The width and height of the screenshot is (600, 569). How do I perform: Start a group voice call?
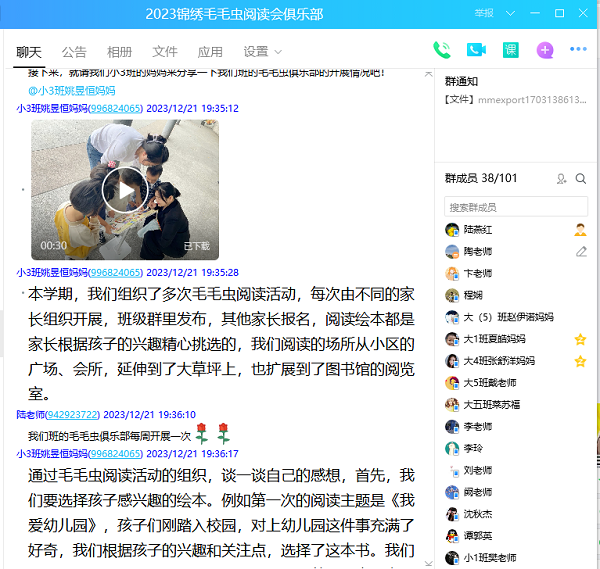[441, 50]
